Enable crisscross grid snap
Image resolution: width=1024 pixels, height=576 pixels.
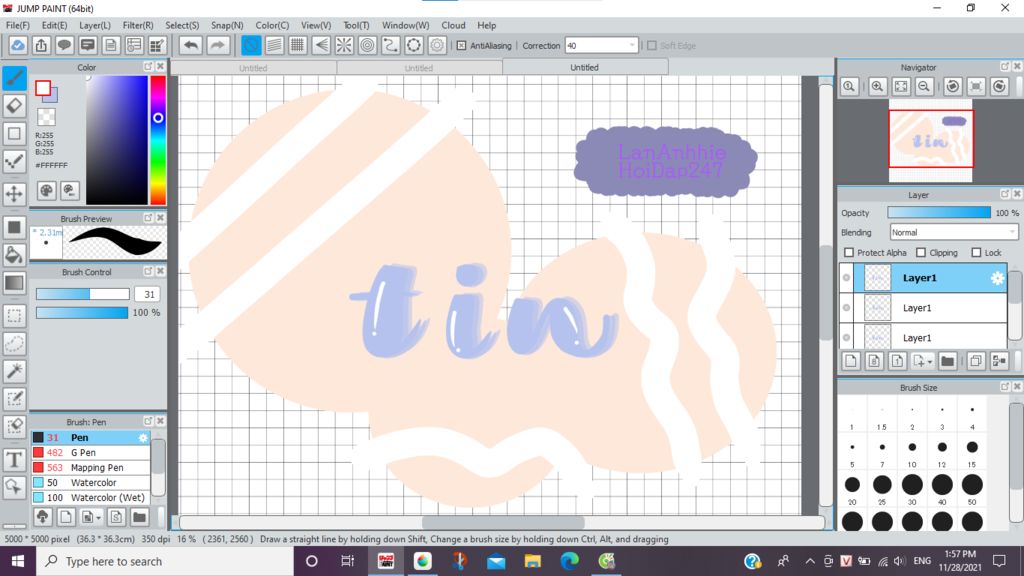(x=297, y=45)
